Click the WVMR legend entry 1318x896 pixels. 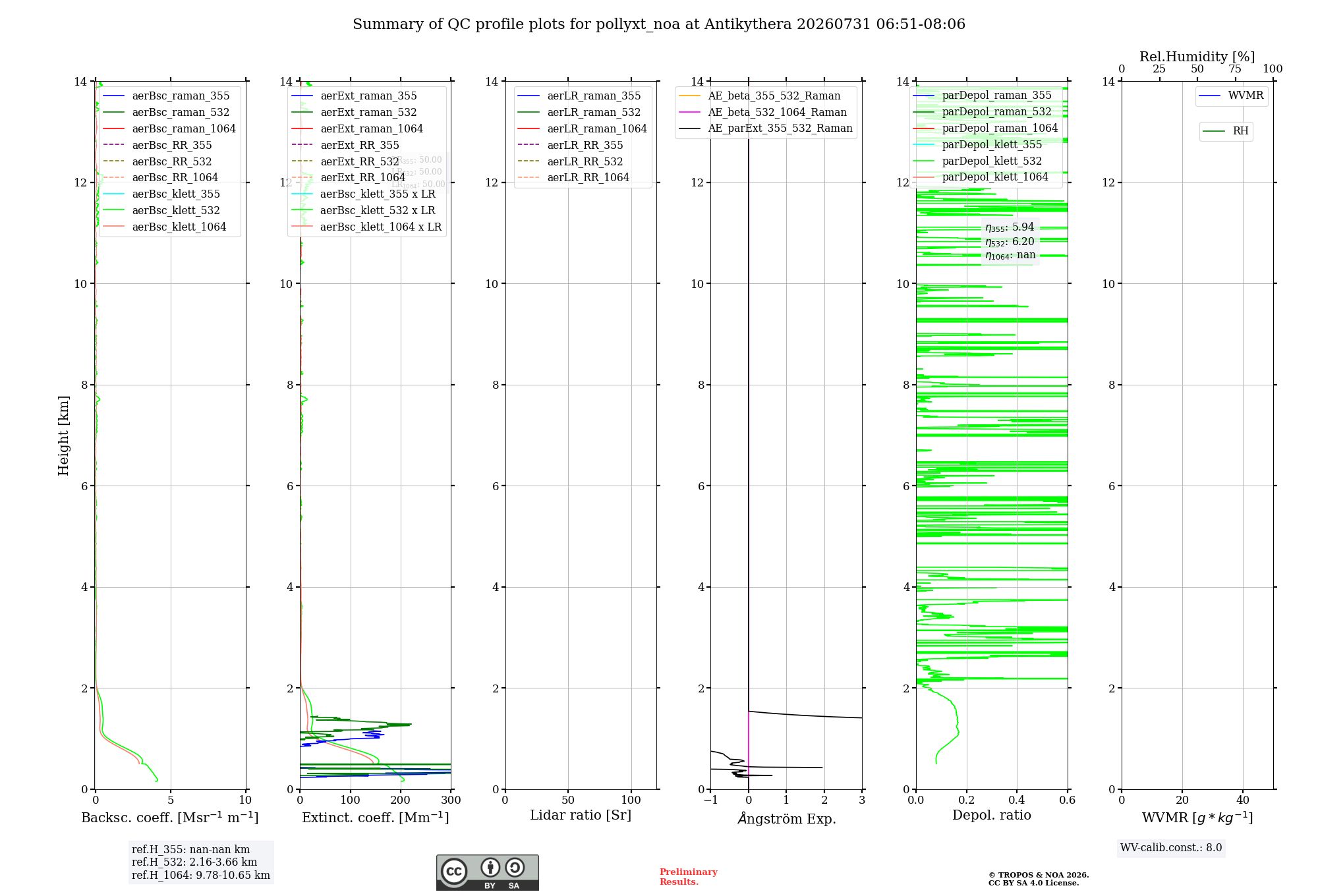(1232, 96)
